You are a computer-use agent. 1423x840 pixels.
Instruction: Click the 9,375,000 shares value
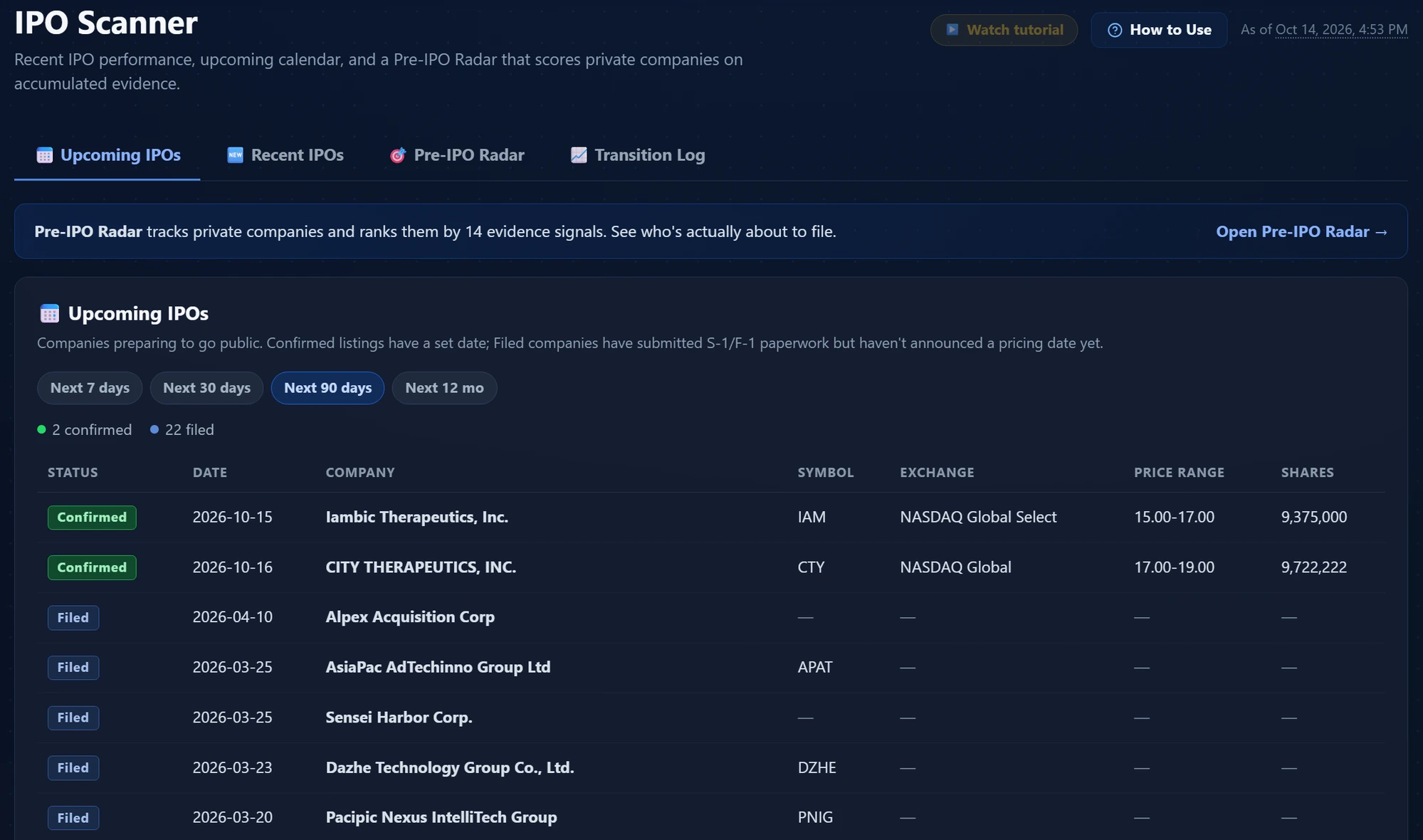1314,518
